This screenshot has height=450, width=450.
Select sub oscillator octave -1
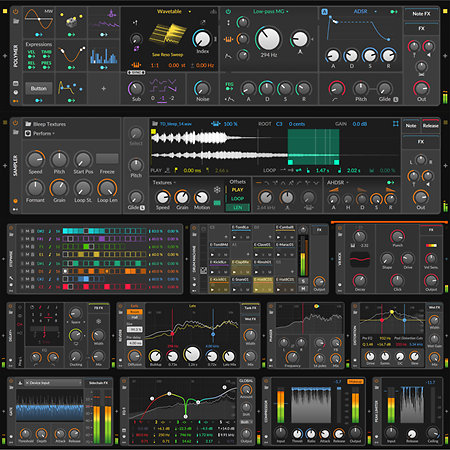point(162,98)
